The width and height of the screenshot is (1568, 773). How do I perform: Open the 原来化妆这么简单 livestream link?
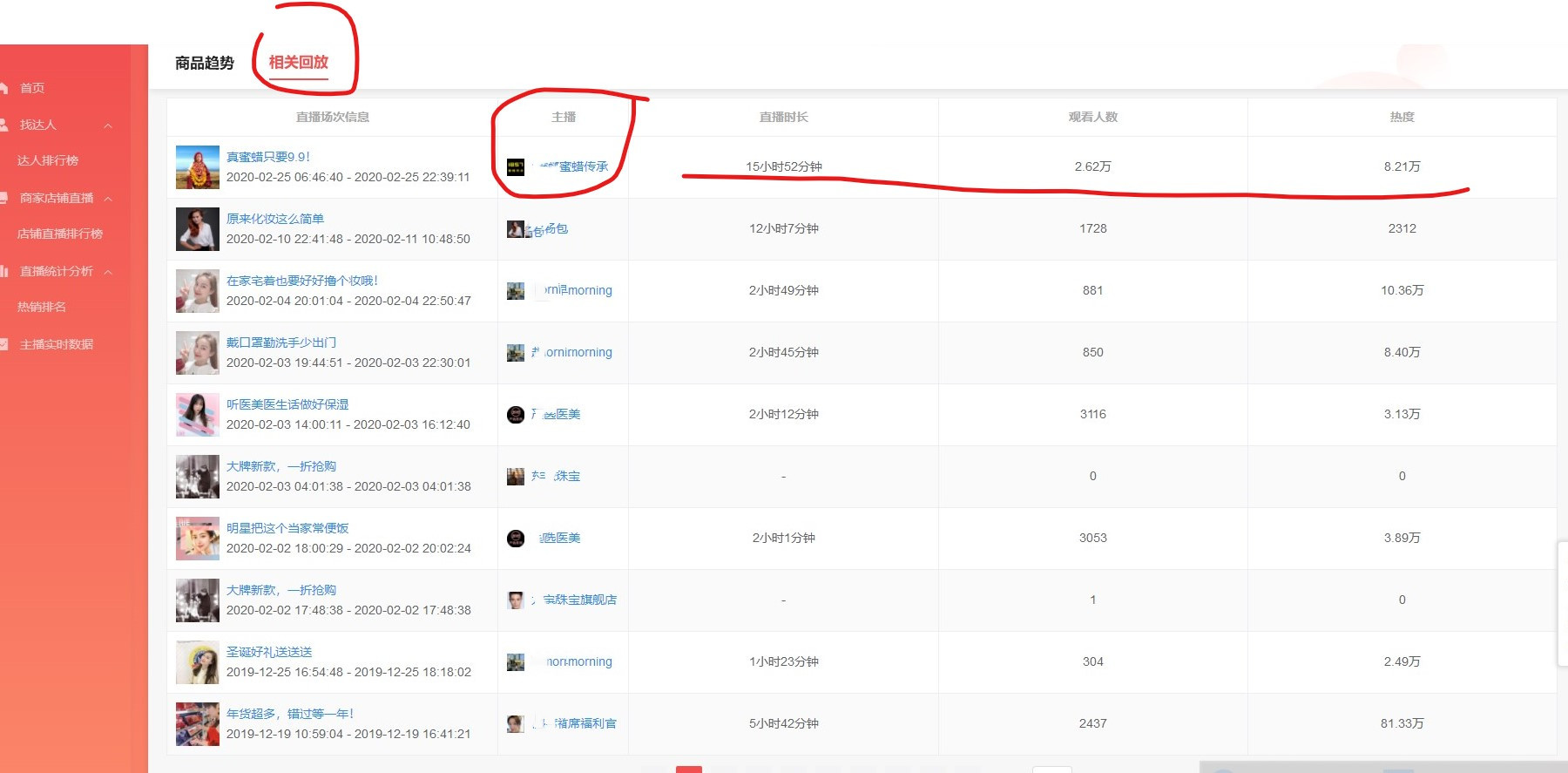click(x=275, y=219)
